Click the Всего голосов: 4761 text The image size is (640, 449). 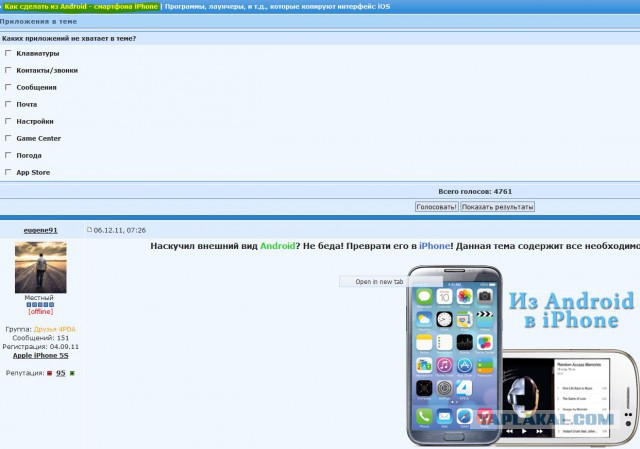point(475,191)
